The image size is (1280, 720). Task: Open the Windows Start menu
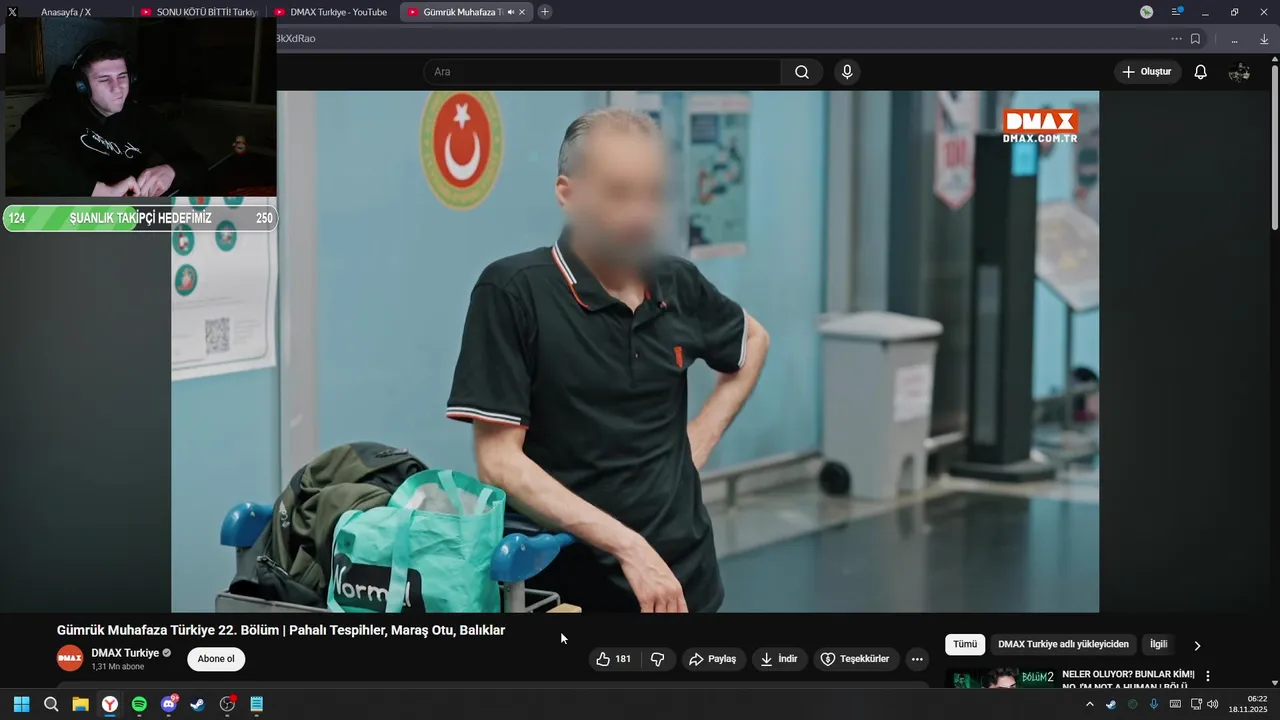pos(21,704)
